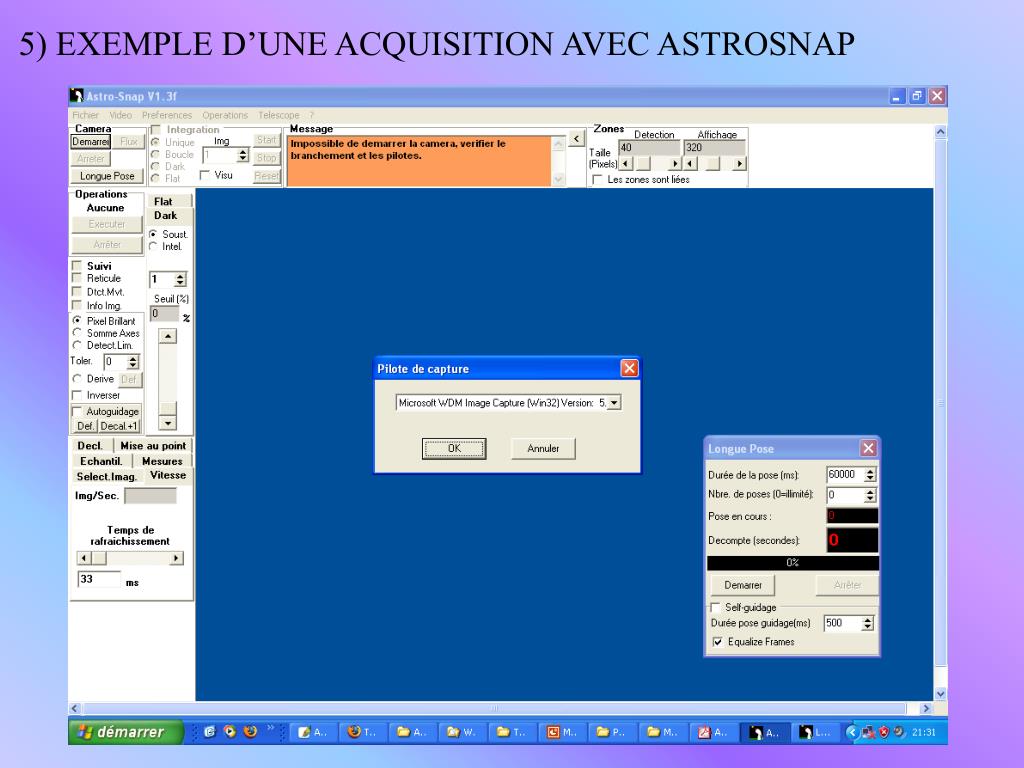This screenshot has height=768, width=1024.
Task: Enable Autoguidage checkbox
Action: tap(77, 411)
